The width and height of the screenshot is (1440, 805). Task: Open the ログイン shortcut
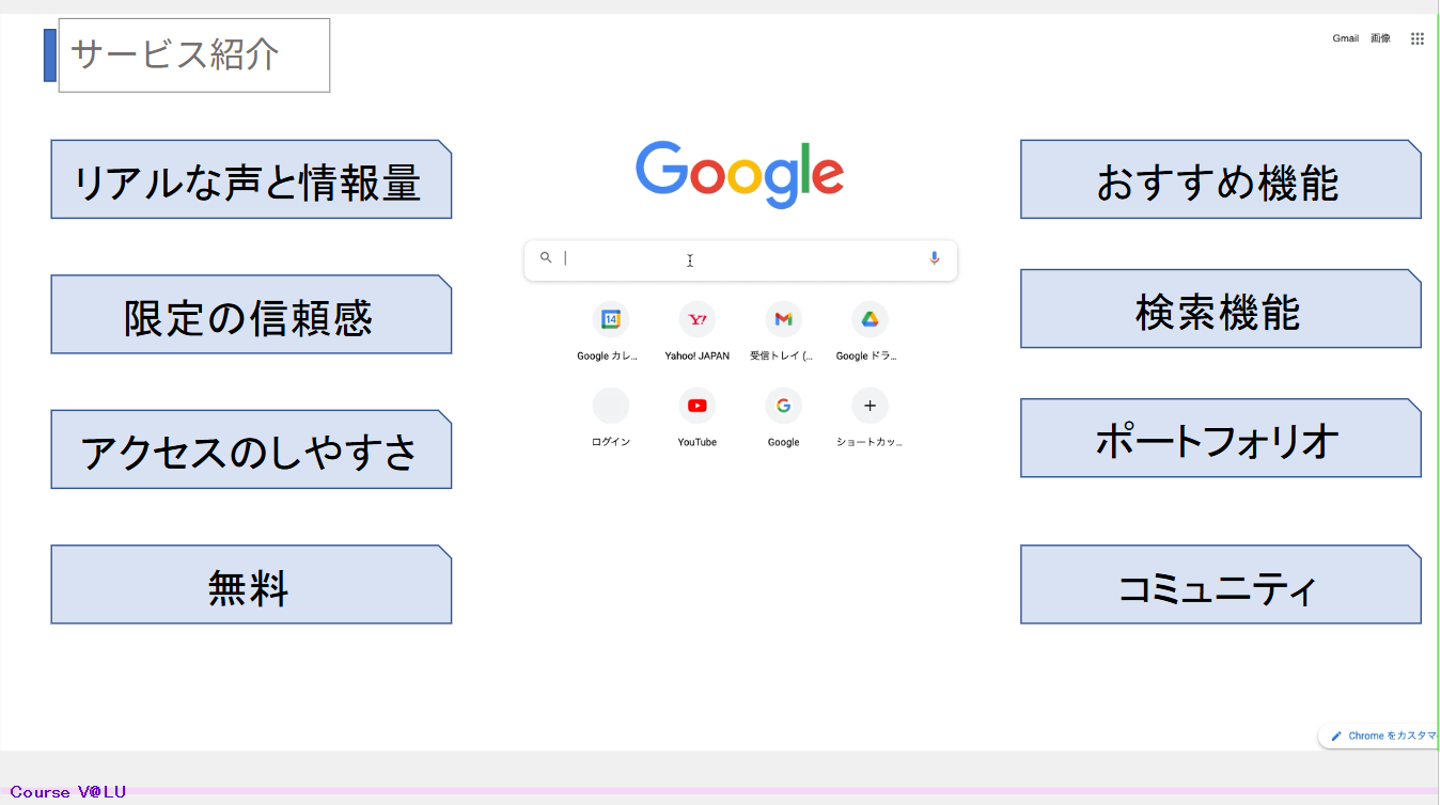pos(610,405)
